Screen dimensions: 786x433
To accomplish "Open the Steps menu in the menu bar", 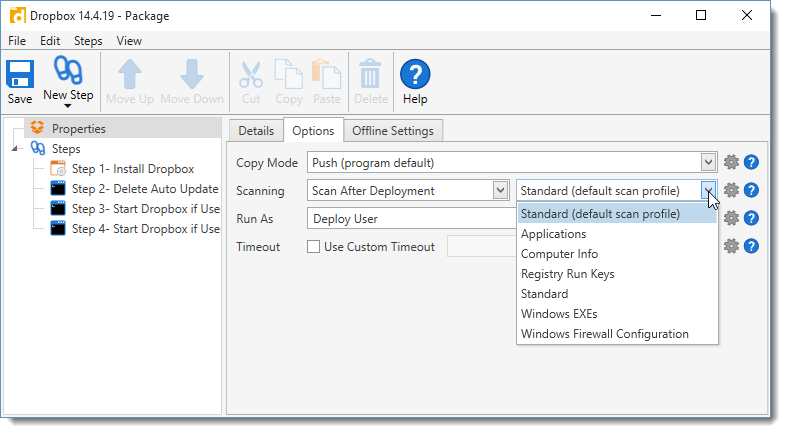I will 88,41.
